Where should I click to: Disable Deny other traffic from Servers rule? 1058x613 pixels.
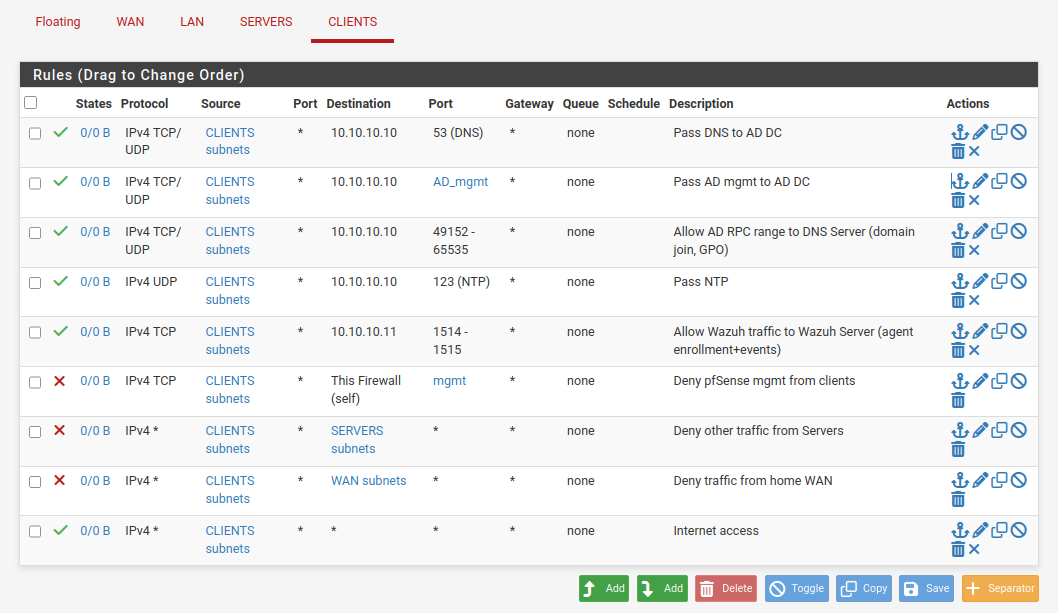point(1019,431)
